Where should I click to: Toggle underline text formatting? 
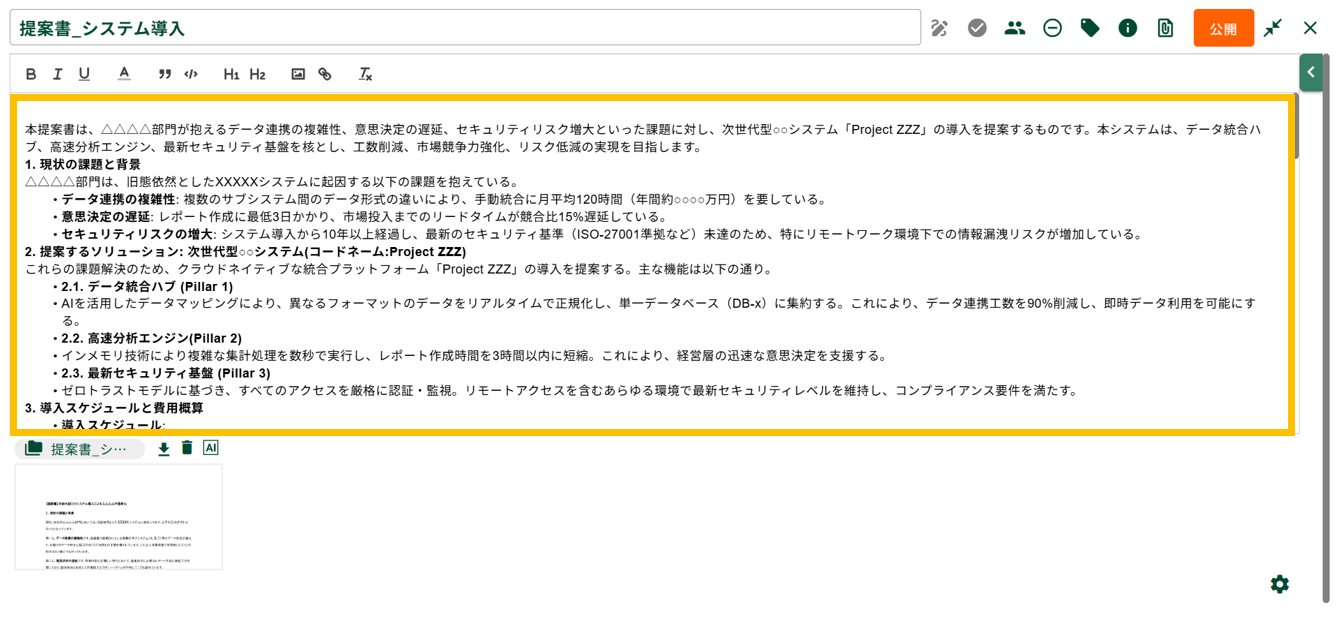84,74
